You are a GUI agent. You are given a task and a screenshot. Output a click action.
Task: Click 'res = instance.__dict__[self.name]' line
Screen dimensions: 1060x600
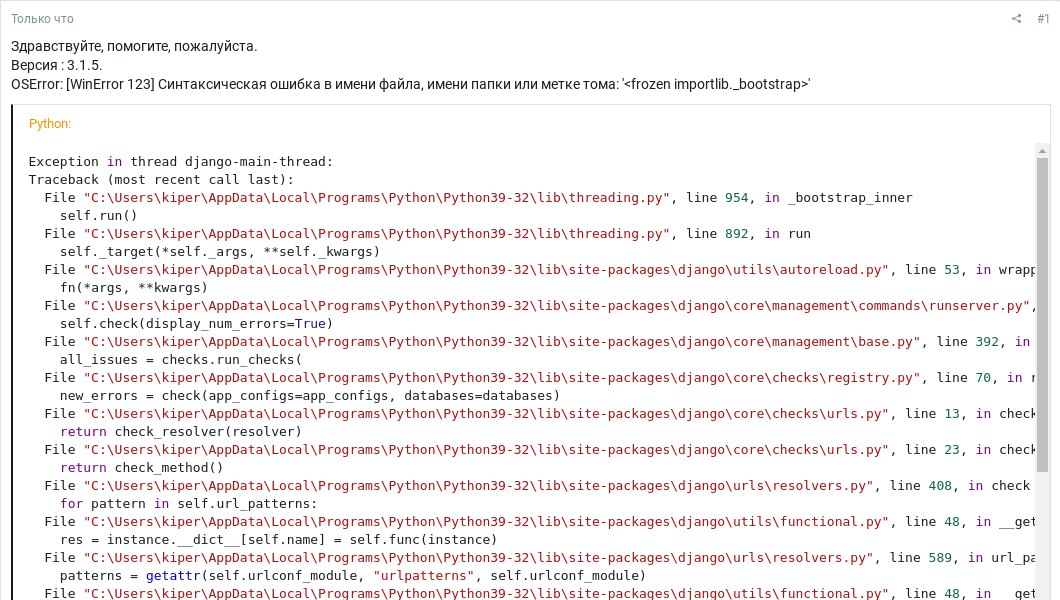pyautogui.click(x=279, y=540)
